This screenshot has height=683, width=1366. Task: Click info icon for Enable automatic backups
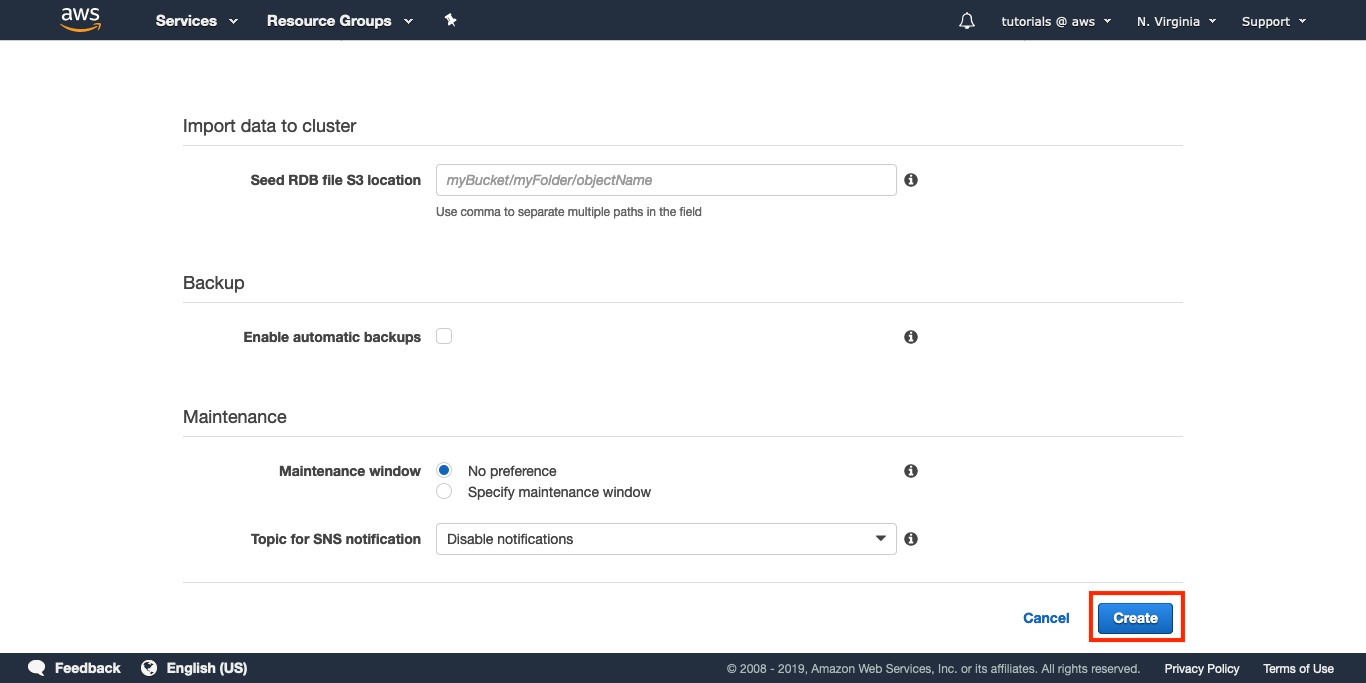coord(911,337)
